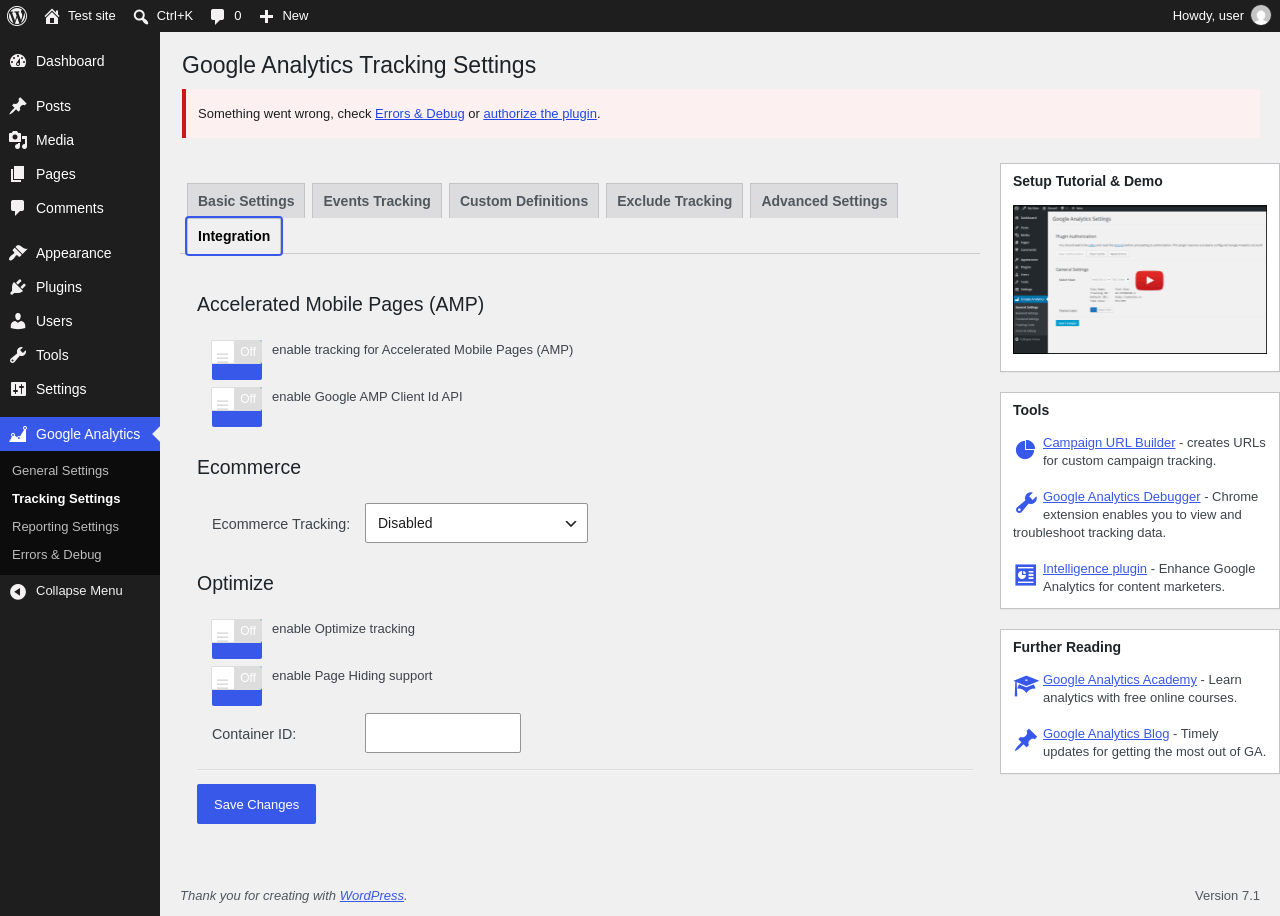Click the Test site home icon
The width and height of the screenshot is (1280, 916).
[x=52, y=16]
